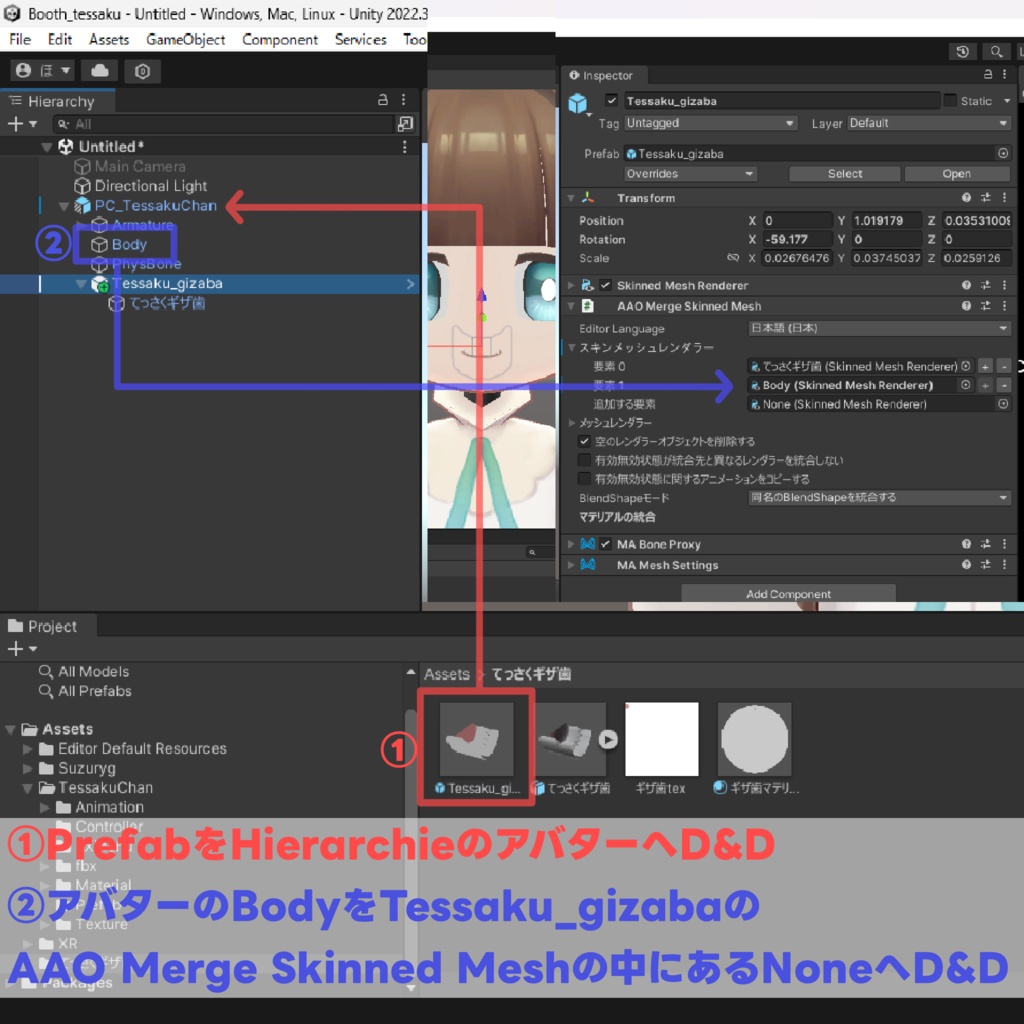Remove Body renderer element with minus button
1024x1024 pixels.
[x=1004, y=385]
